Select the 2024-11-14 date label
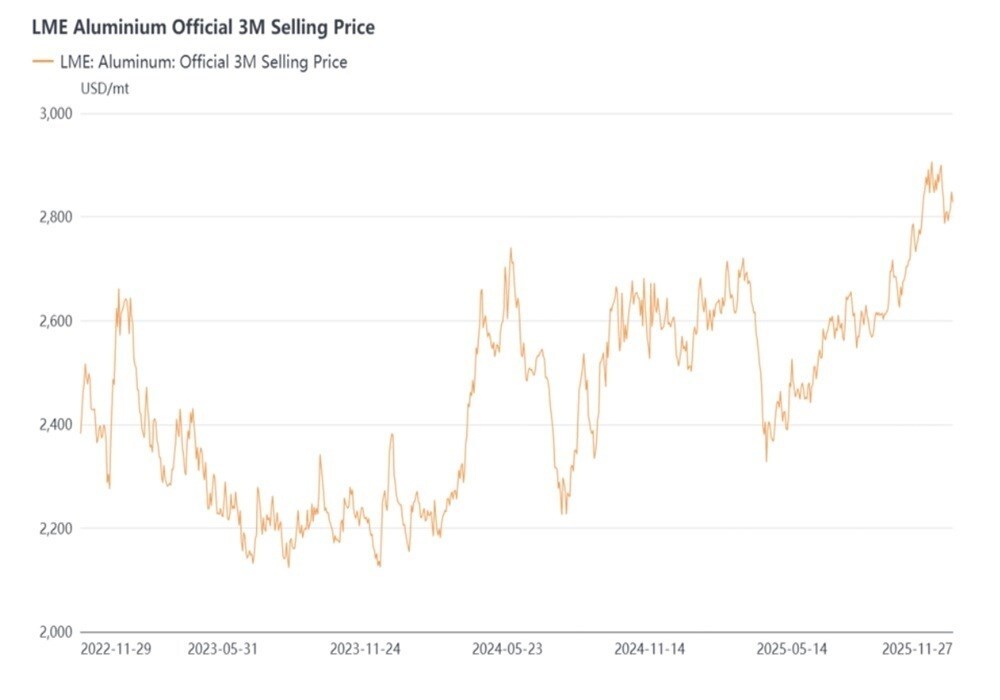 tap(650, 649)
